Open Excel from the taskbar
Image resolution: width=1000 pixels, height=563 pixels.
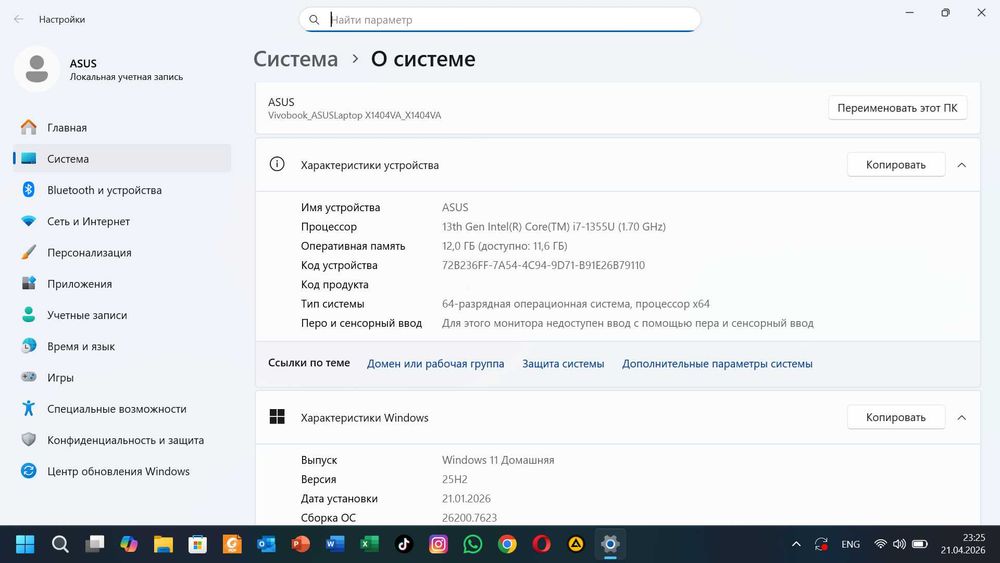click(x=369, y=544)
